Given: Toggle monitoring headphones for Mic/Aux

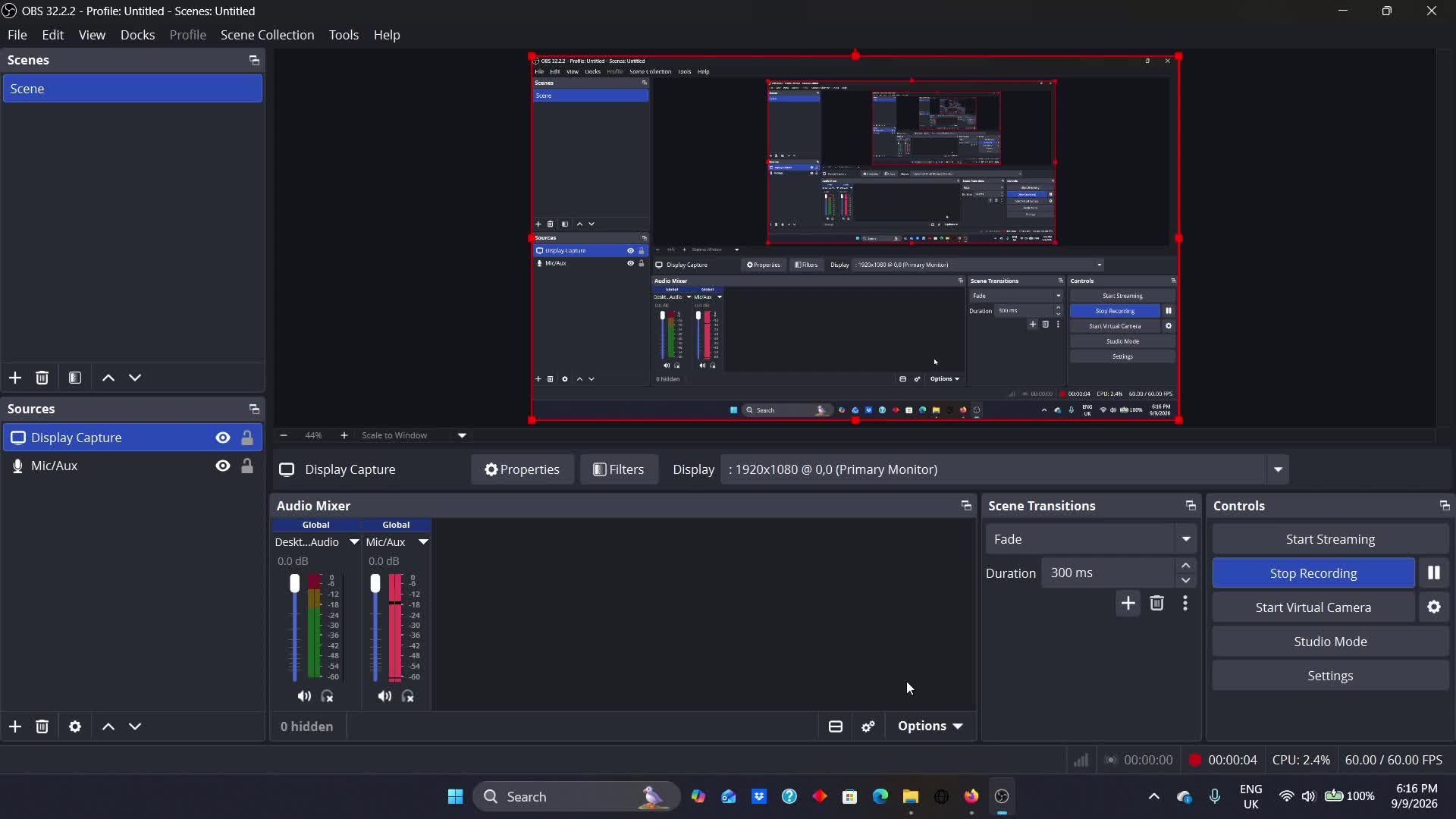Looking at the screenshot, I should (x=408, y=696).
